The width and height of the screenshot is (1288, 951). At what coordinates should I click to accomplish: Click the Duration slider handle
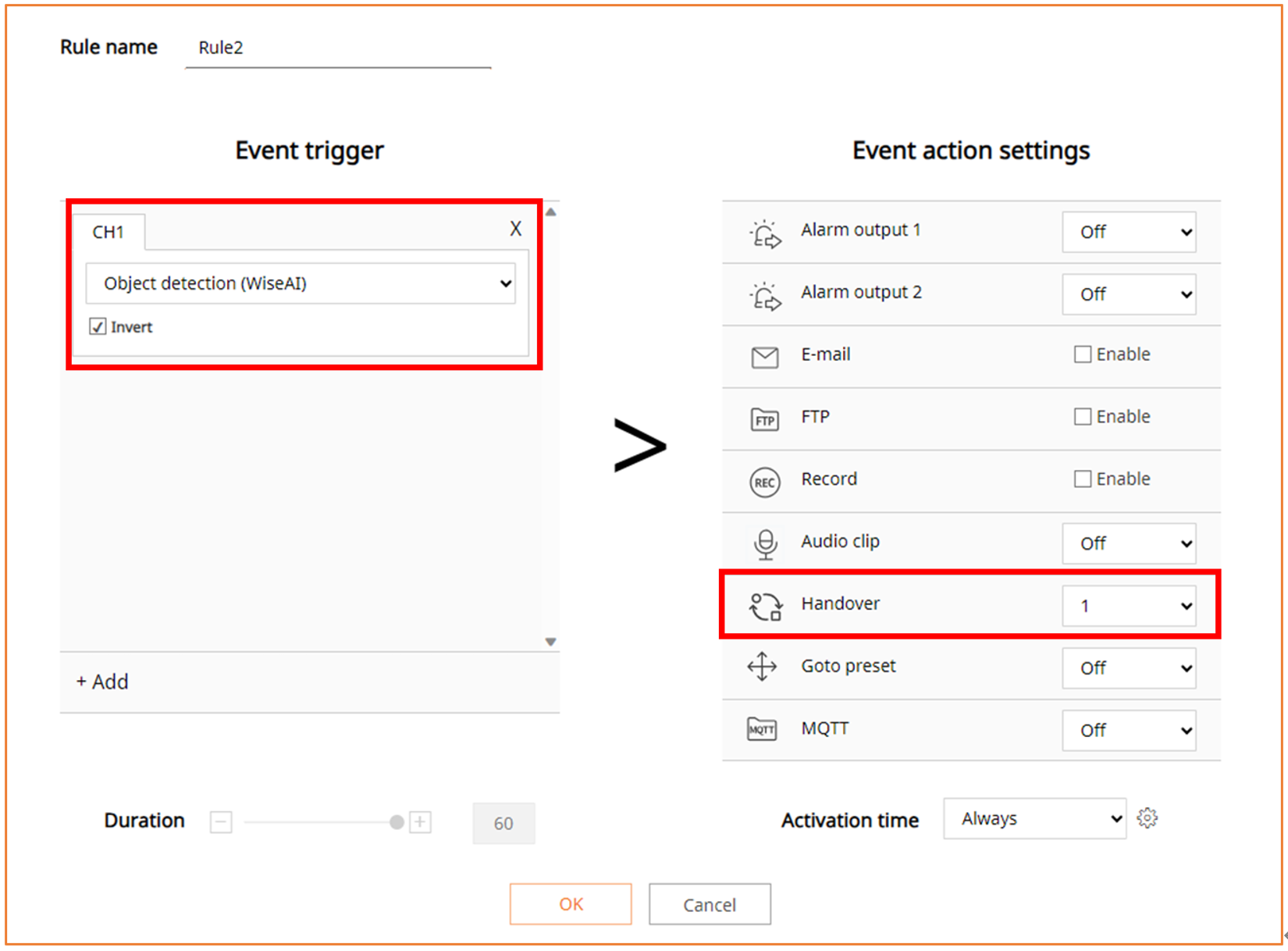(x=397, y=822)
